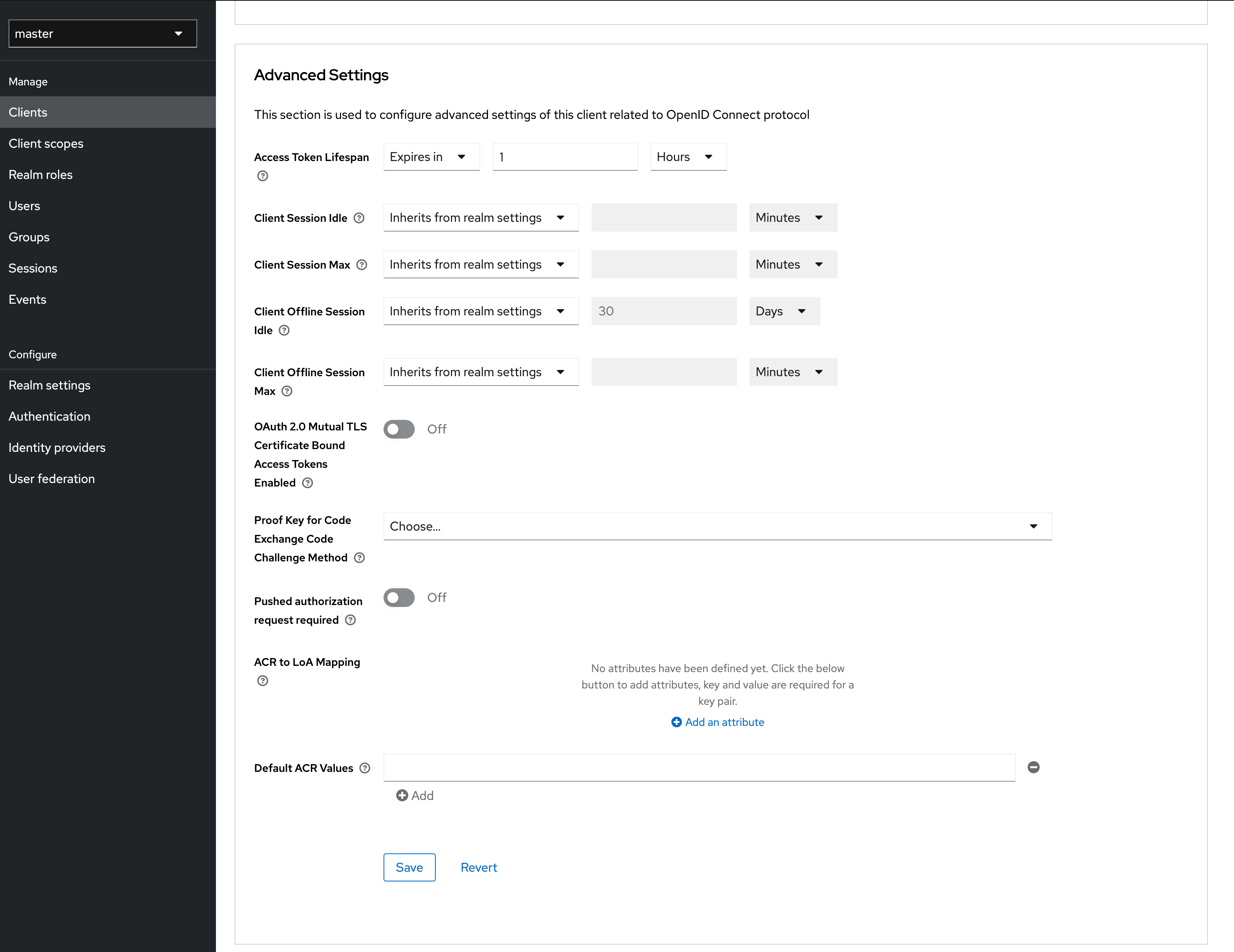
Task: Switch to Identity providers section
Action: 57,447
